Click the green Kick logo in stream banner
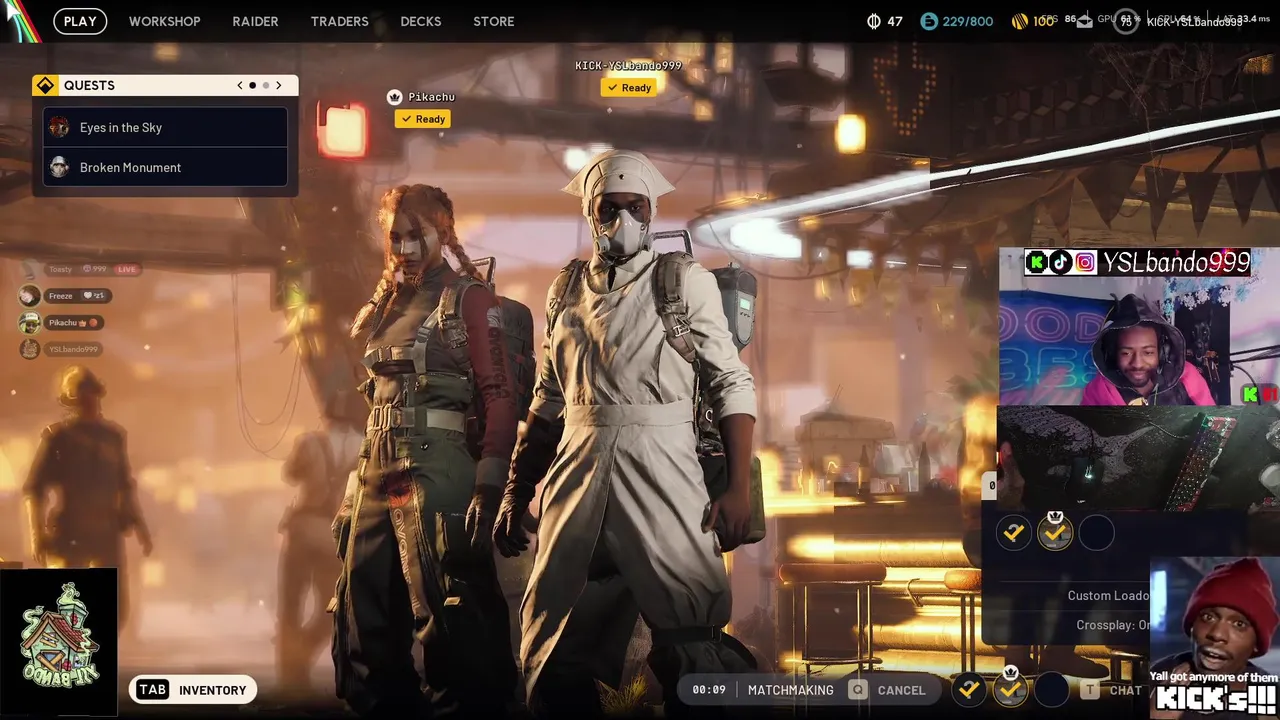1280x720 pixels. tap(1036, 263)
